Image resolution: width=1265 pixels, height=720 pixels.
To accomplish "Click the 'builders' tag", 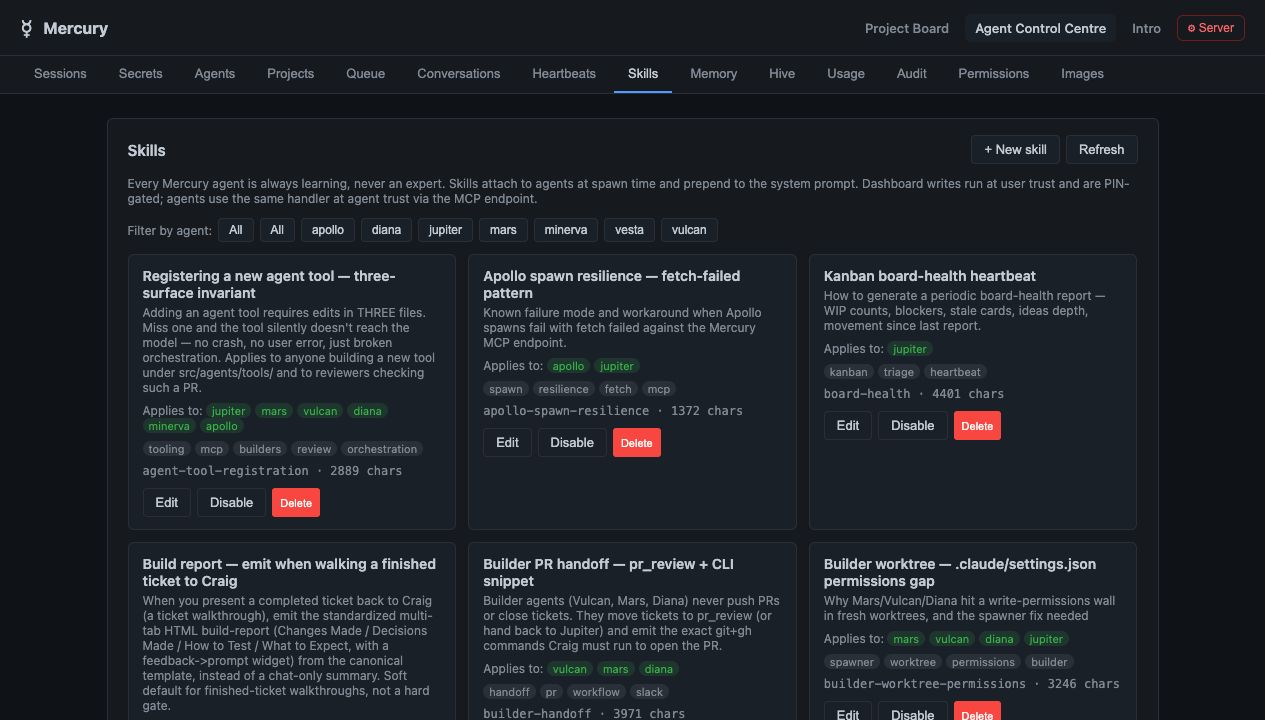I will click(x=260, y=450).
